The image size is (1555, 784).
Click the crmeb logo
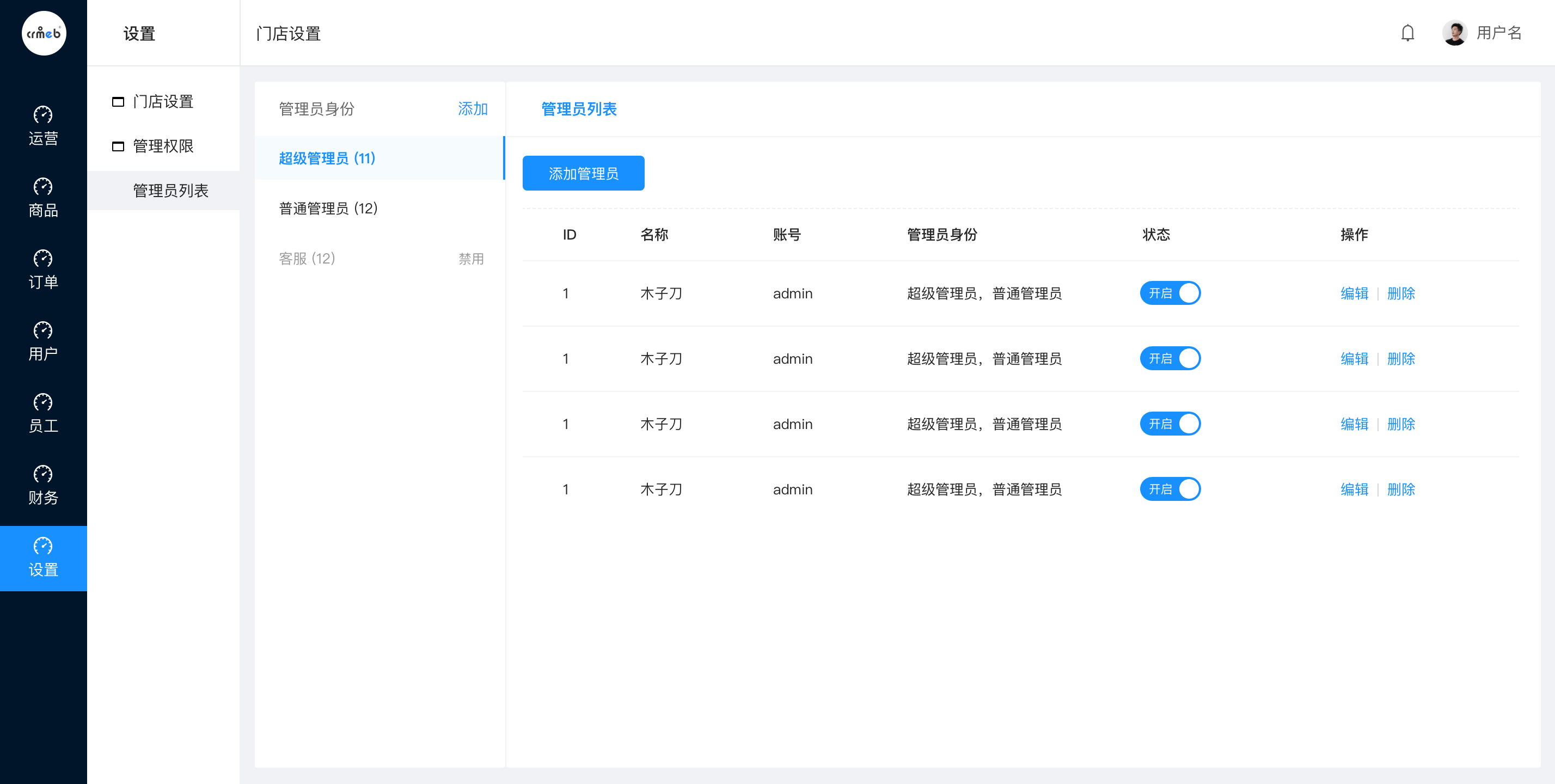tap(44, 33)
